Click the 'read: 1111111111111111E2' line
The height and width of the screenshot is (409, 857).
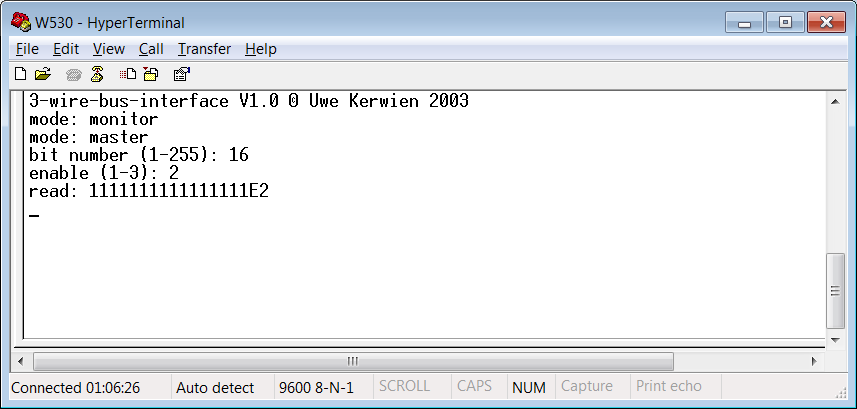coord(149,191)
